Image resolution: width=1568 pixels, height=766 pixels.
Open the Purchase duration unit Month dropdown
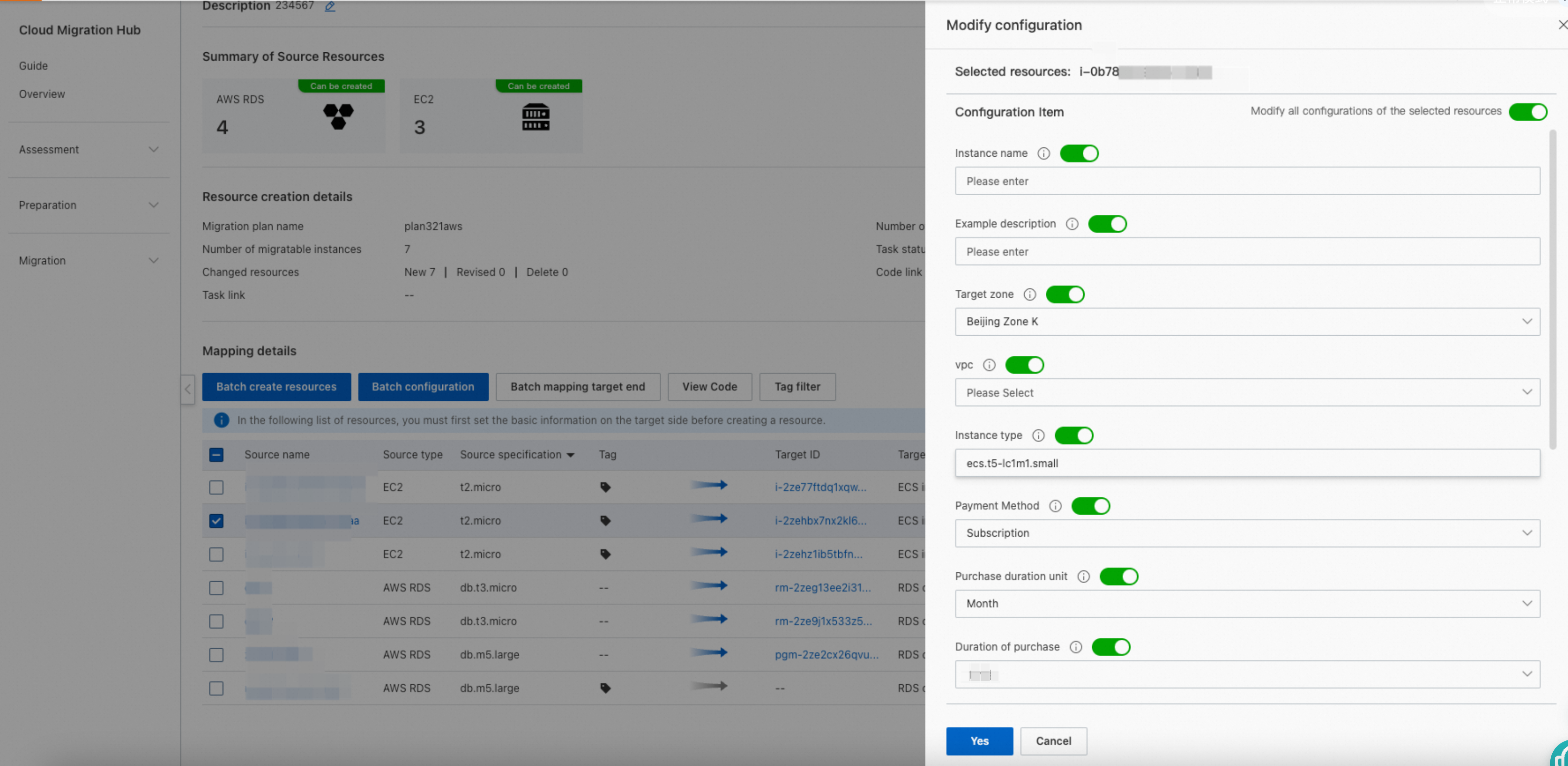[1247, 604]
